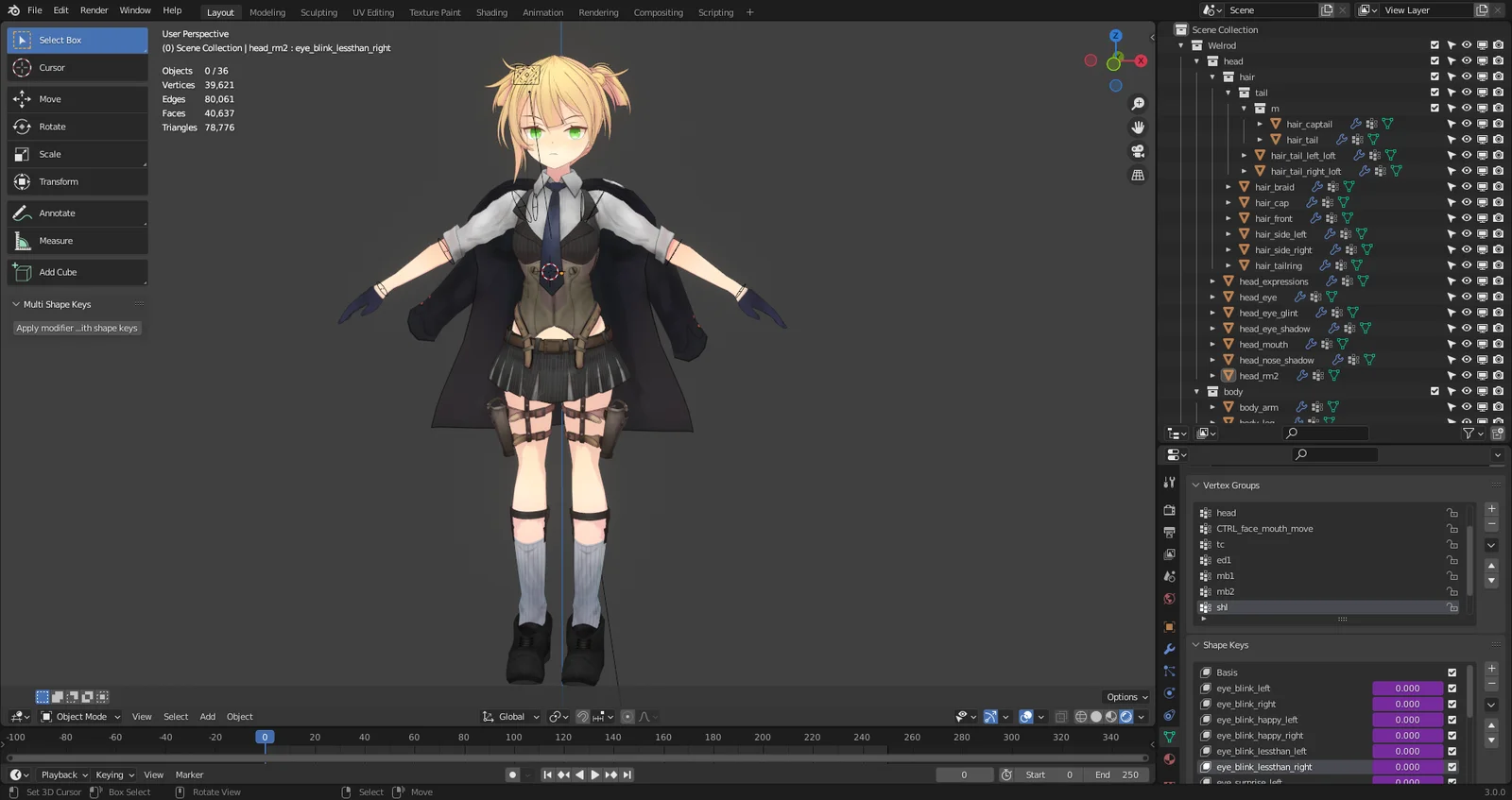
Task: Hide hair_braid via its eye icon
Action: coord(1467,187)
